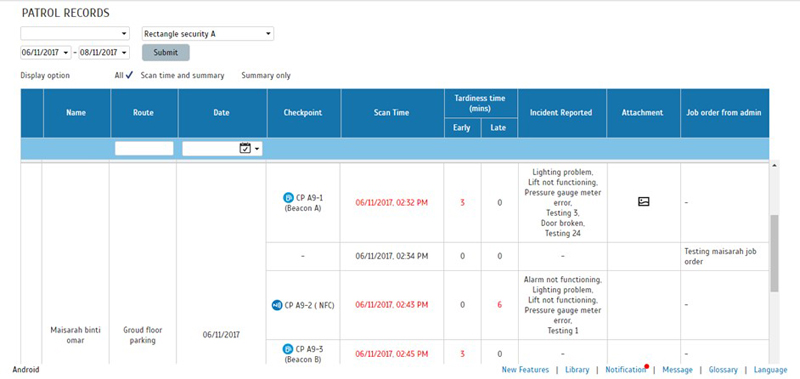800x379 pixels.
Task: Open the Notification link
Action: click(x=626, y=370)
